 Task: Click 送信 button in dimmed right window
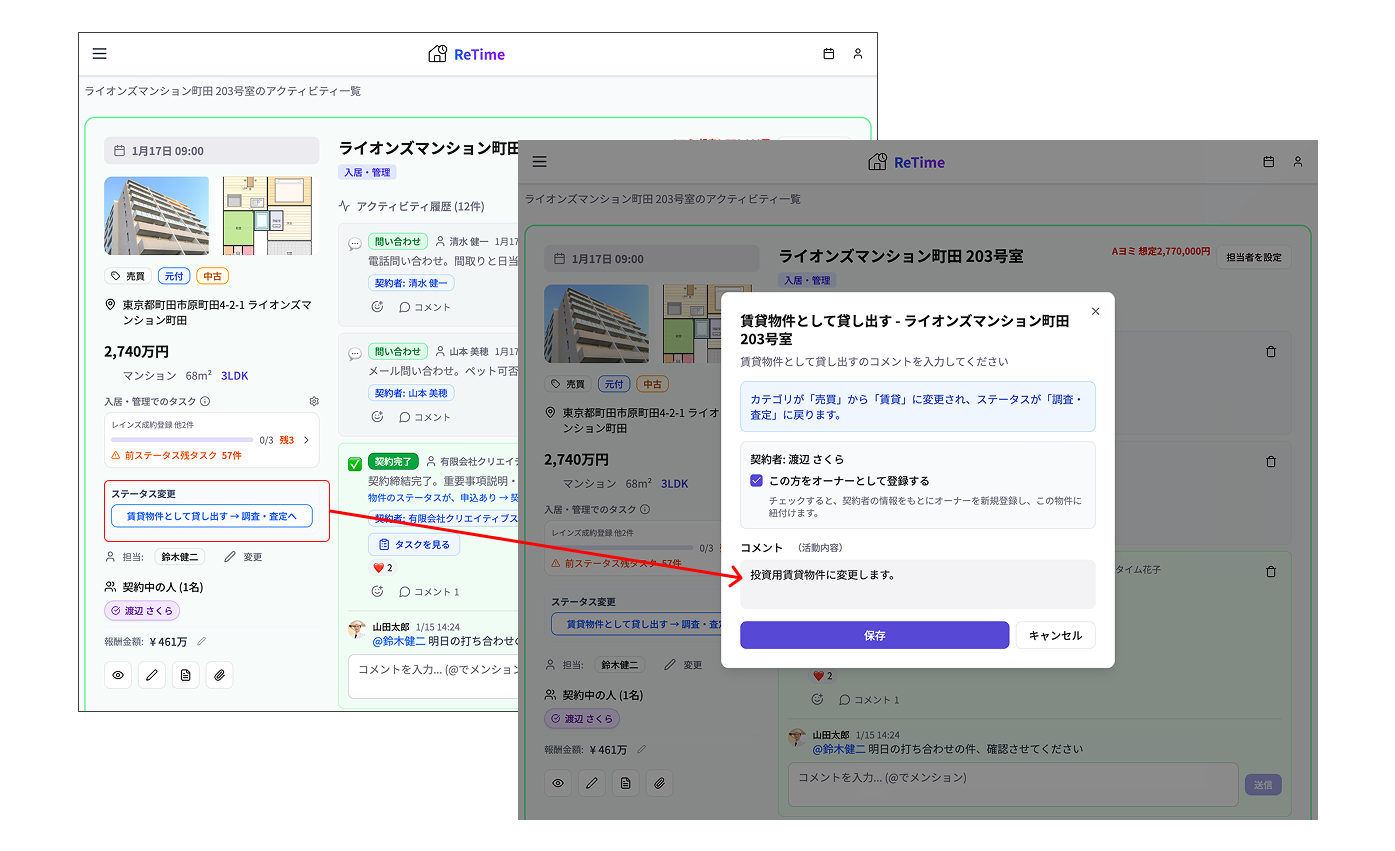point(1263,785)
